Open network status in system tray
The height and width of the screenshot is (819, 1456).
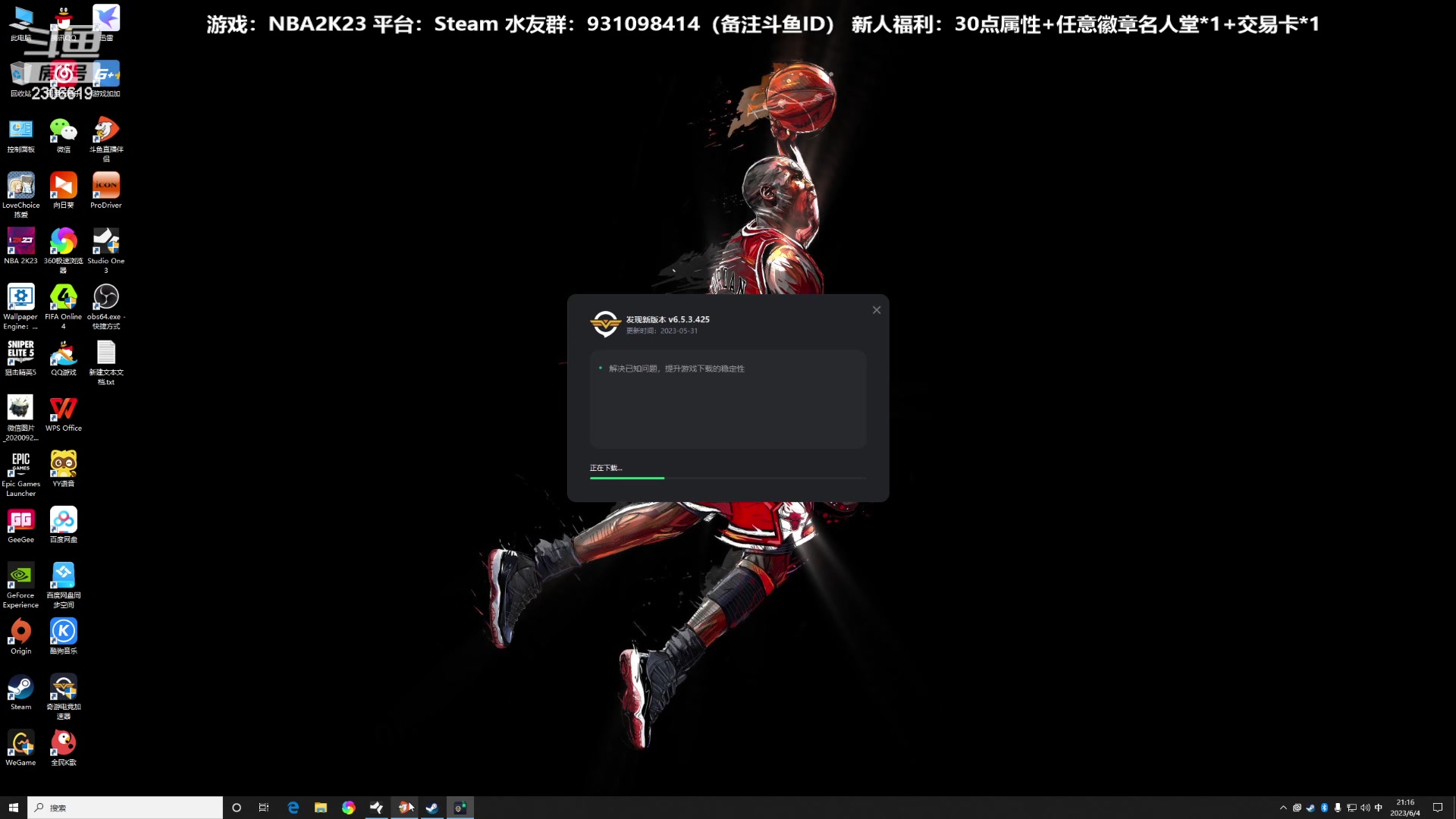1351,808
